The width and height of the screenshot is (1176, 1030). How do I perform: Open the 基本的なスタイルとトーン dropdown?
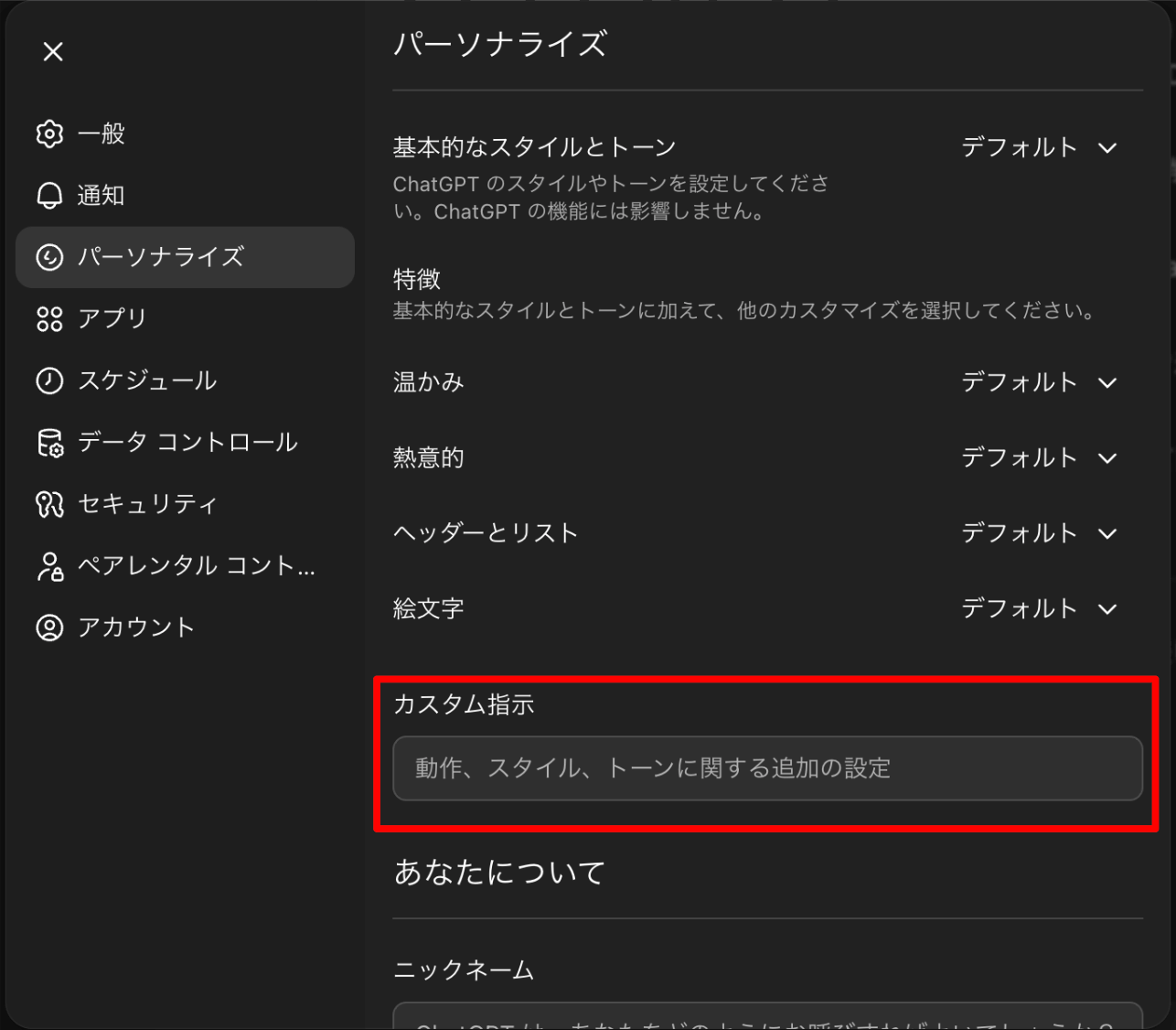point(1039,148)
